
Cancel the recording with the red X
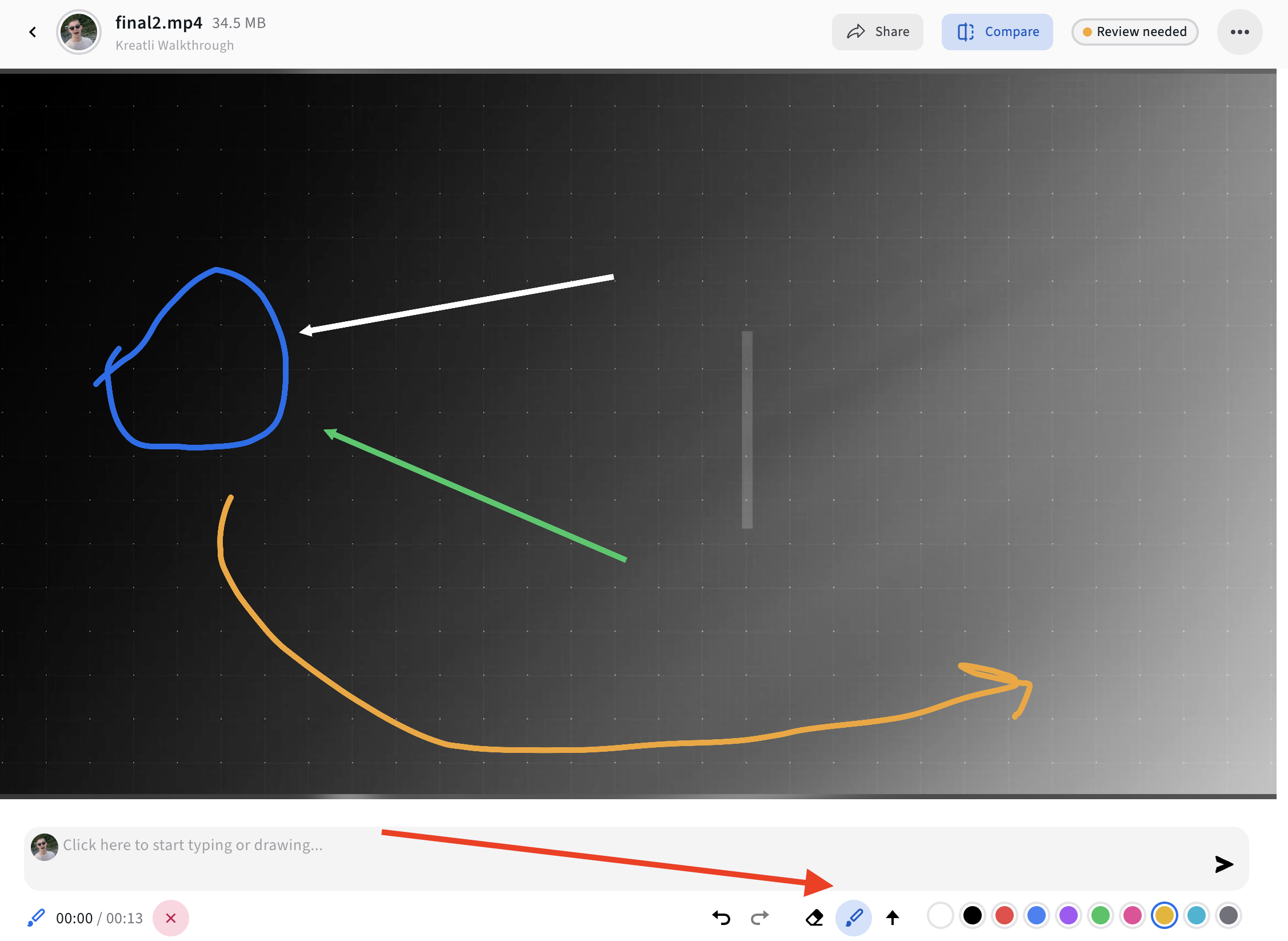tap(170, 918)
